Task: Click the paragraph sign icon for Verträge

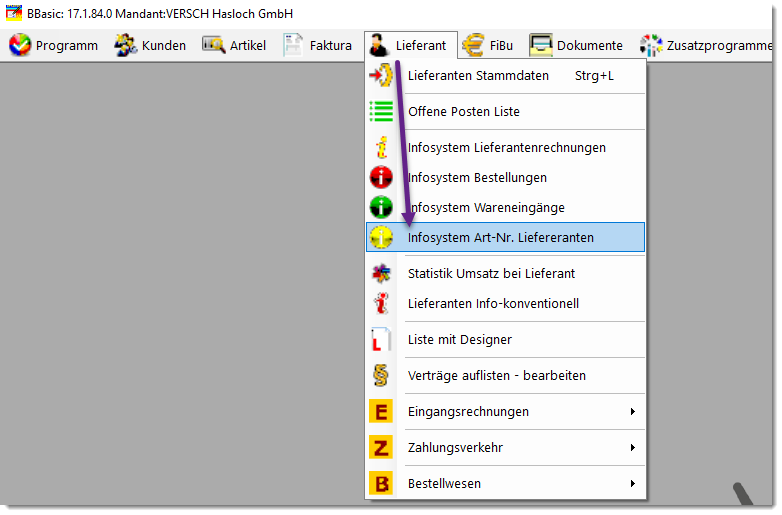Action: [381, 375]
